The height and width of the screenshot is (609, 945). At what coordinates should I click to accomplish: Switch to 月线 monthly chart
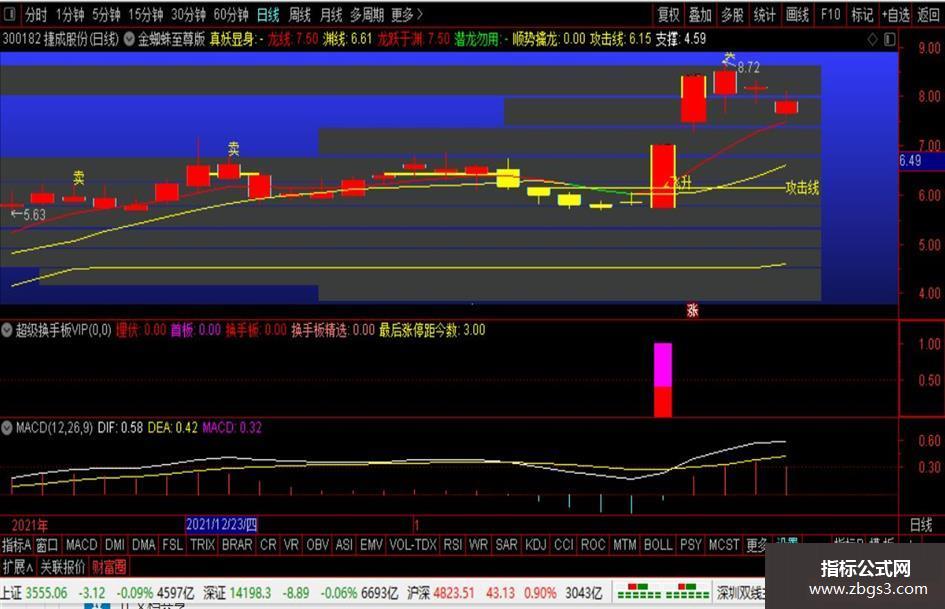click(331, 14)
